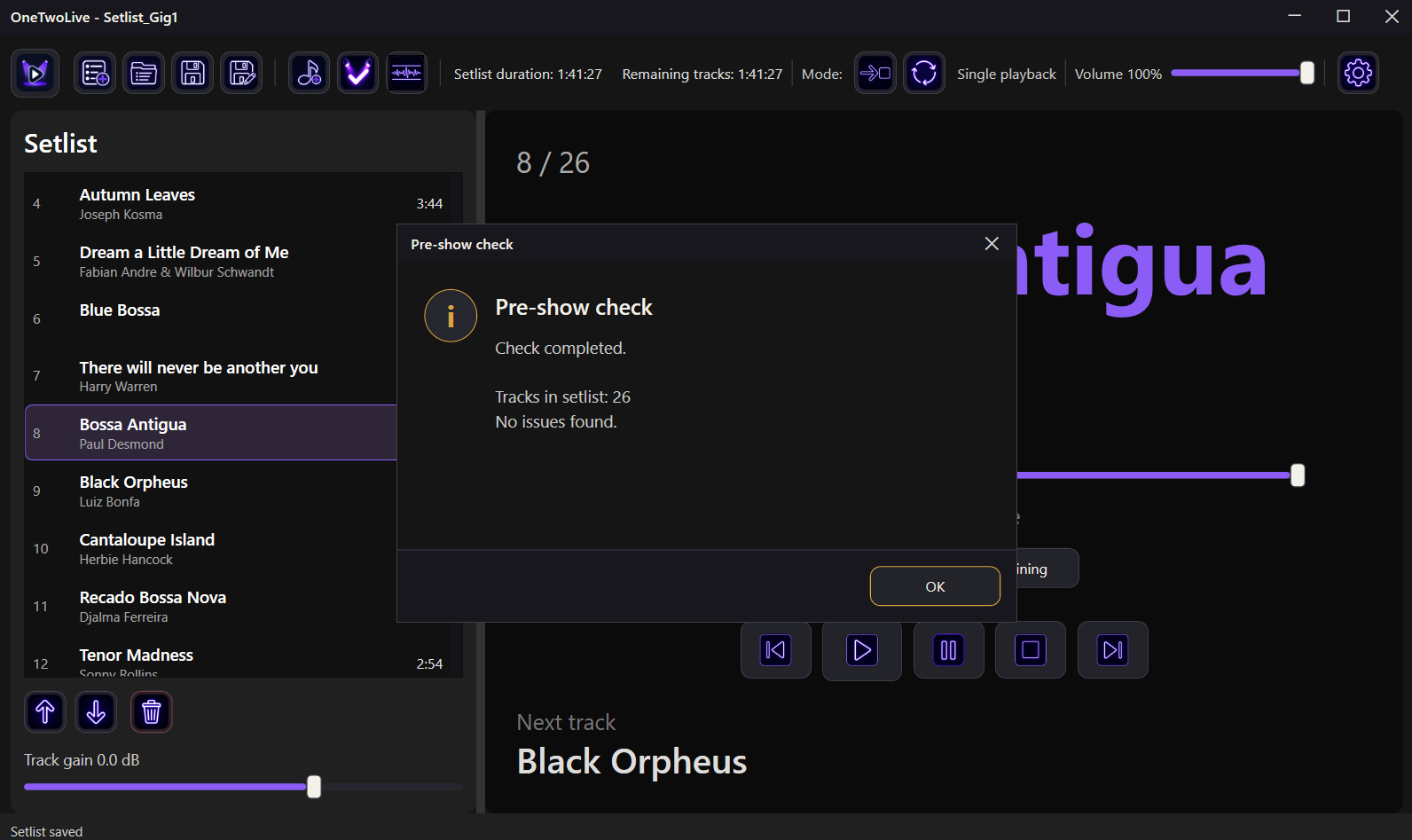
Task: Click the Setlist duration text
Action: click(x=528, y=74)
